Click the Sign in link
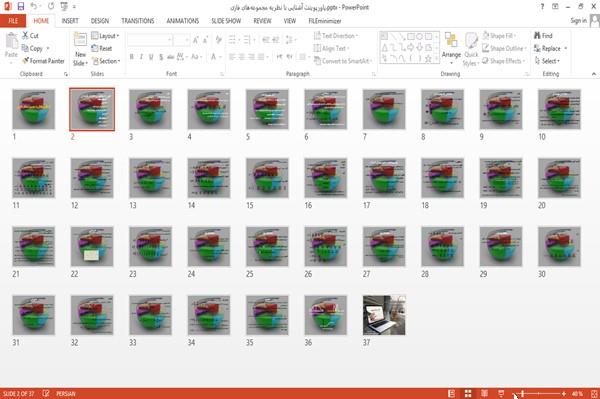 pyautogui.click(x=578, y=21)
